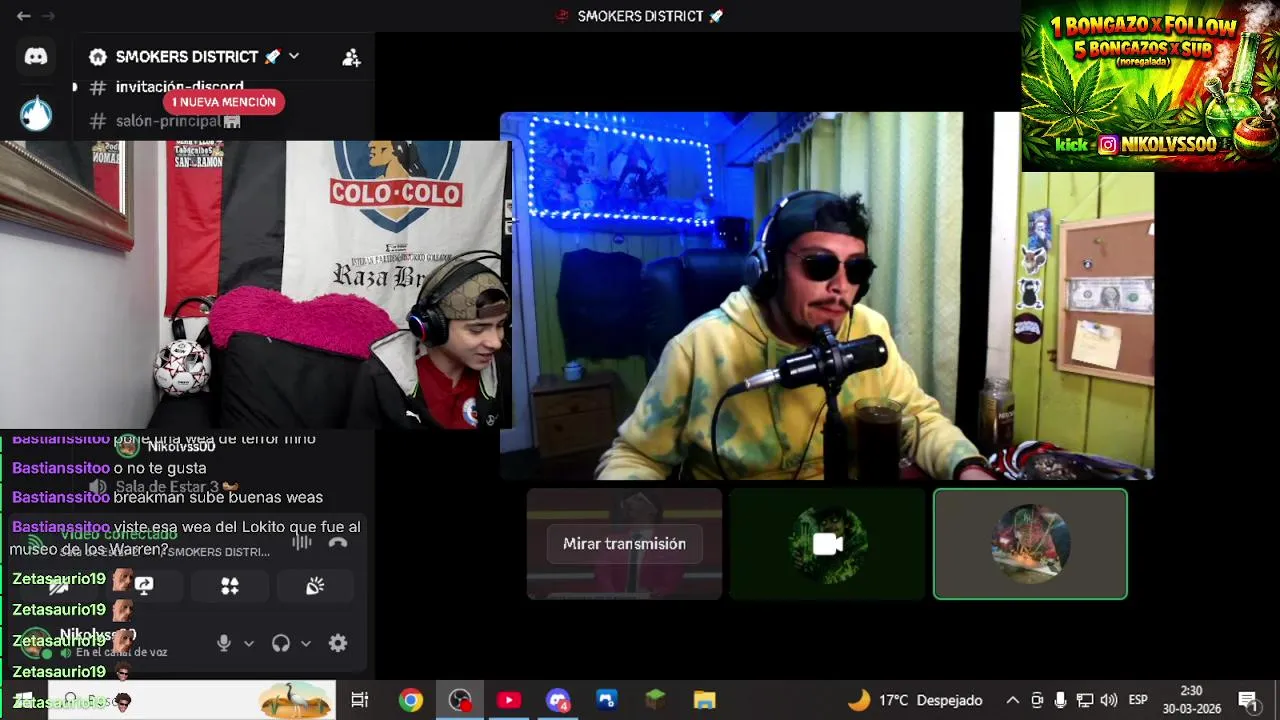Select the server icon below Discord home
Image resolution: width=1280 pixels, height=720 pixels.
(36, 114)
